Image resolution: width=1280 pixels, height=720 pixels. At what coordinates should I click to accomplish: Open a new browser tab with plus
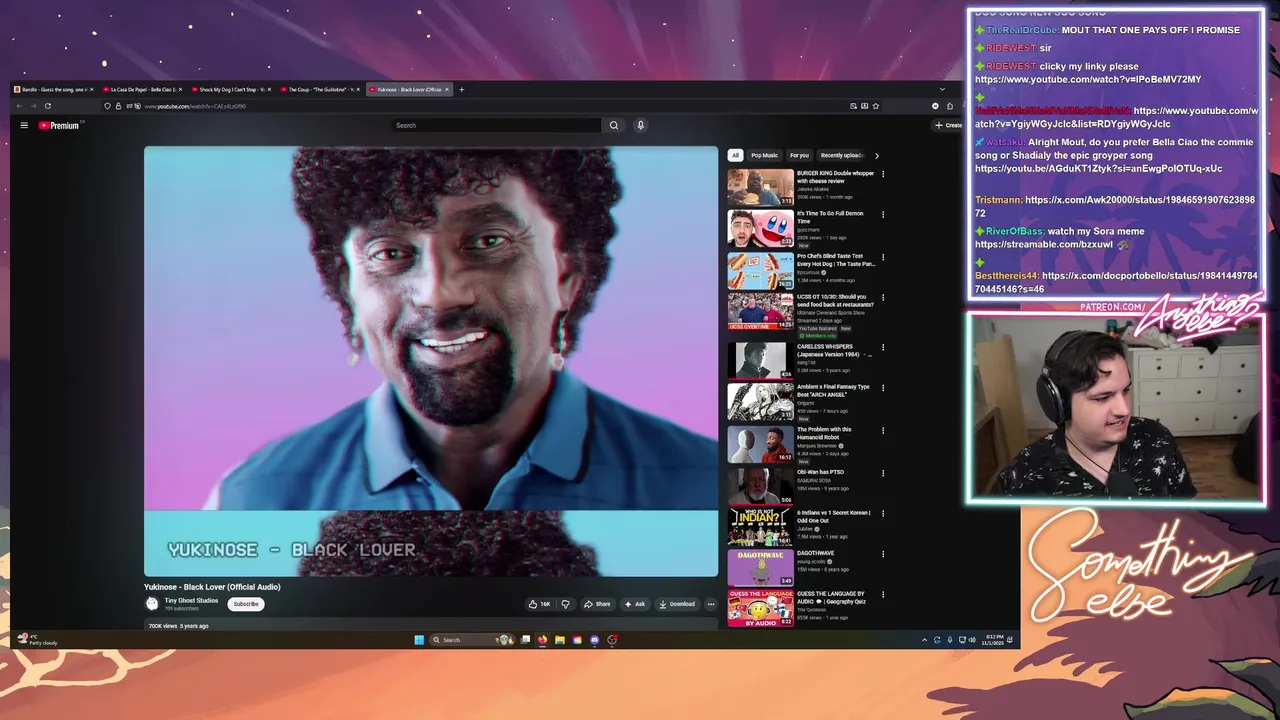click(x=461, y=89)
